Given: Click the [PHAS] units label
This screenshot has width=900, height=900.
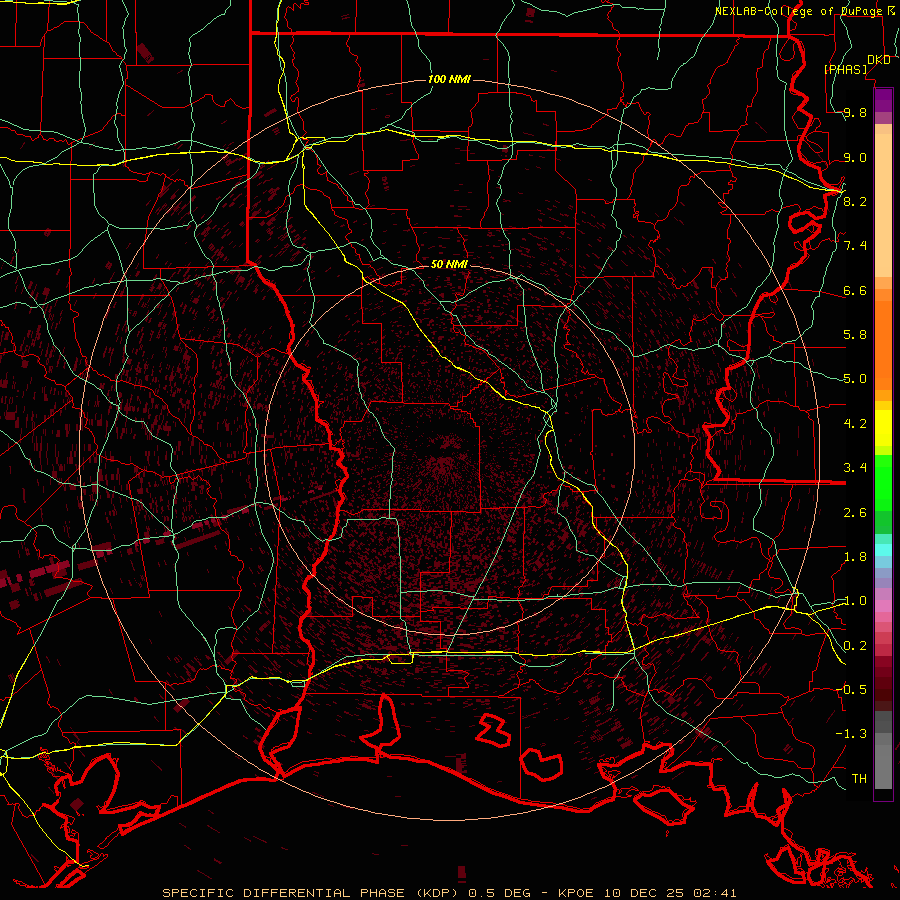Looking at the screenshot, I should [845, 69].
